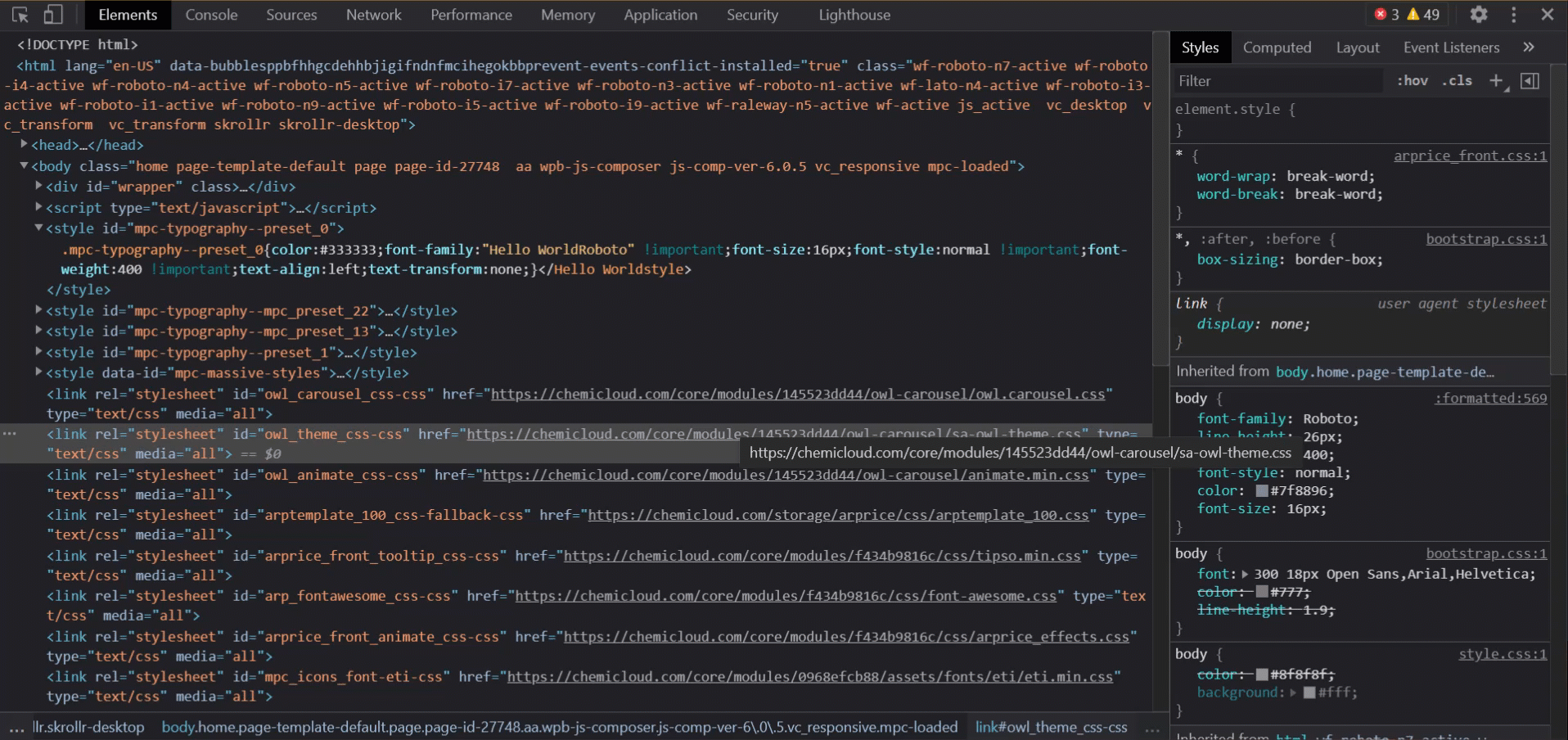1568x740 pixels.
Task: Show more Styles pane tabs chevron
Action: click(x=1528, y=47)
